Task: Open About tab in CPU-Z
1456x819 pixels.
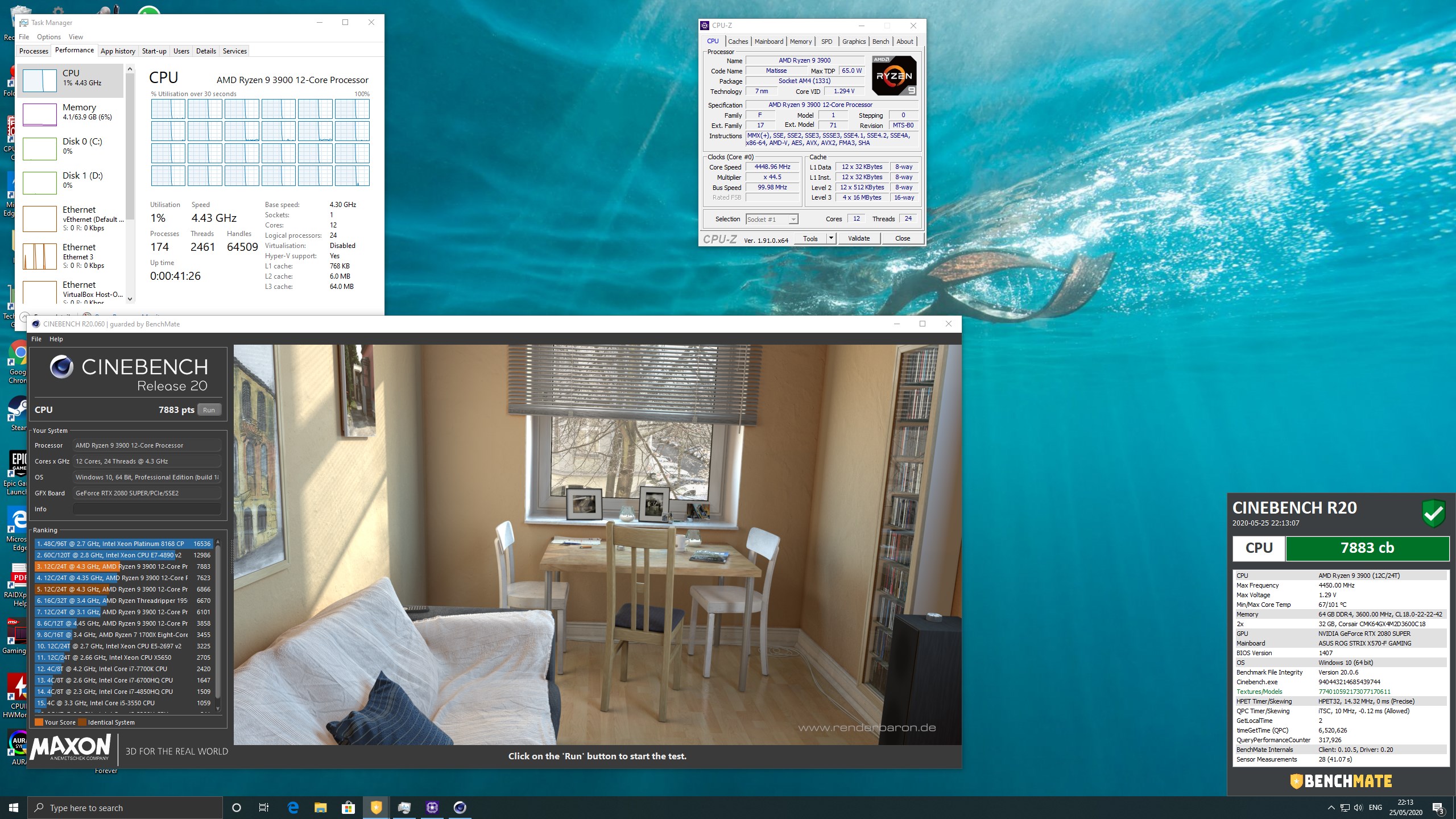Action: click(x=905, y=42)
